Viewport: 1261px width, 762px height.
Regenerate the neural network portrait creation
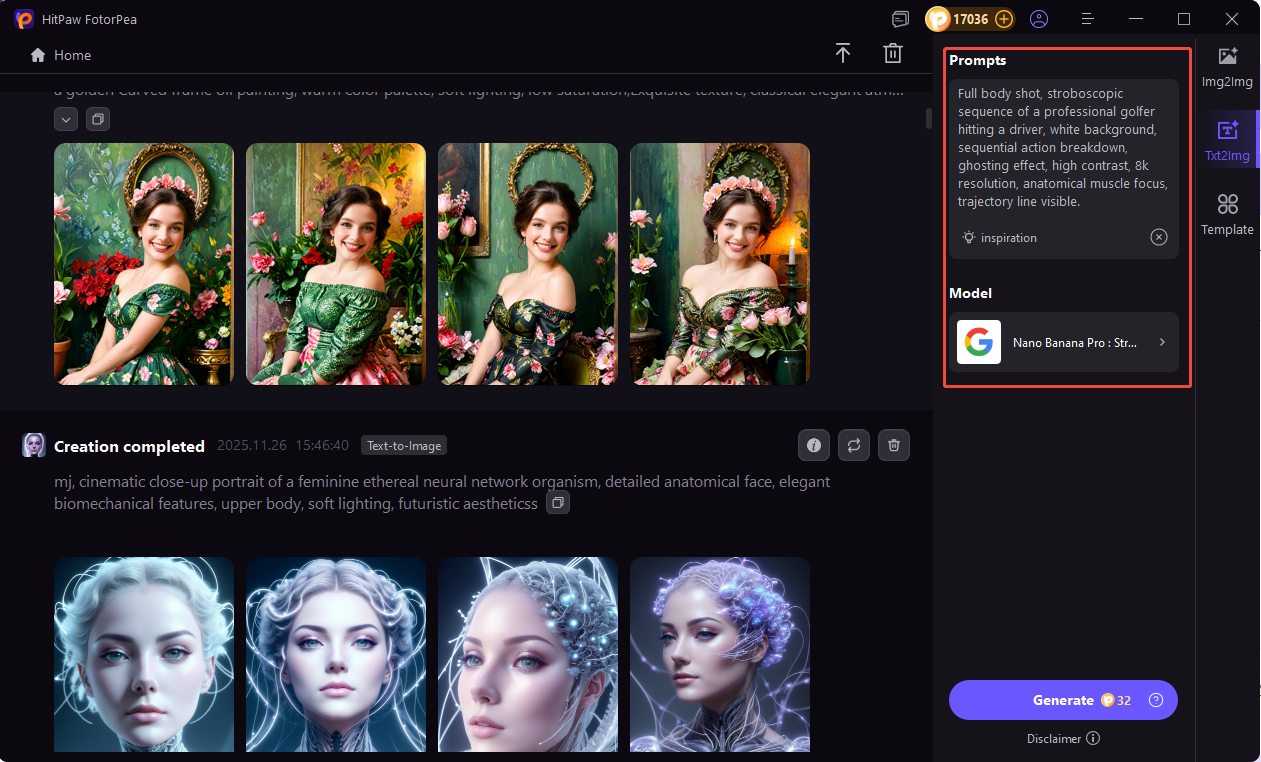[854, 446]
